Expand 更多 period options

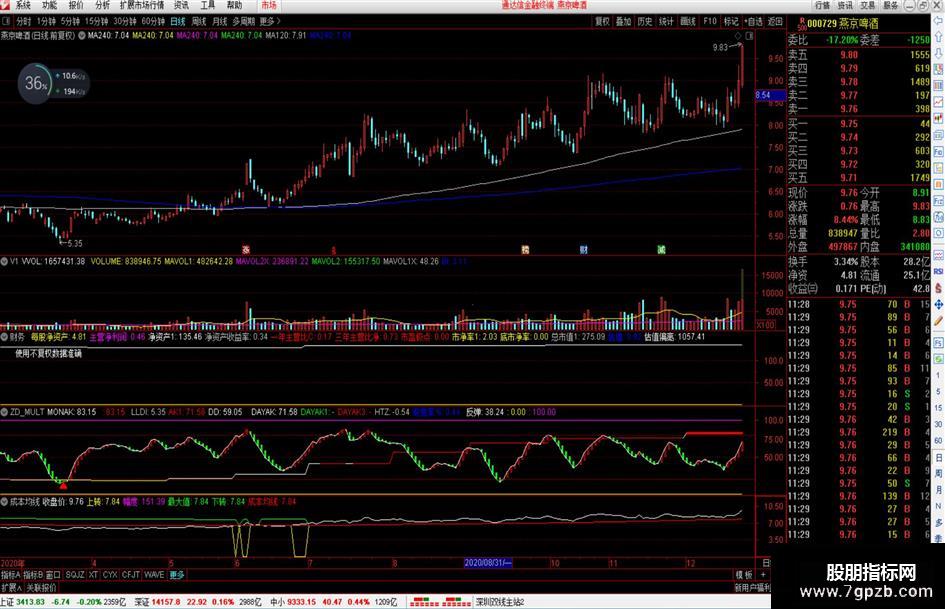(270, 22)
